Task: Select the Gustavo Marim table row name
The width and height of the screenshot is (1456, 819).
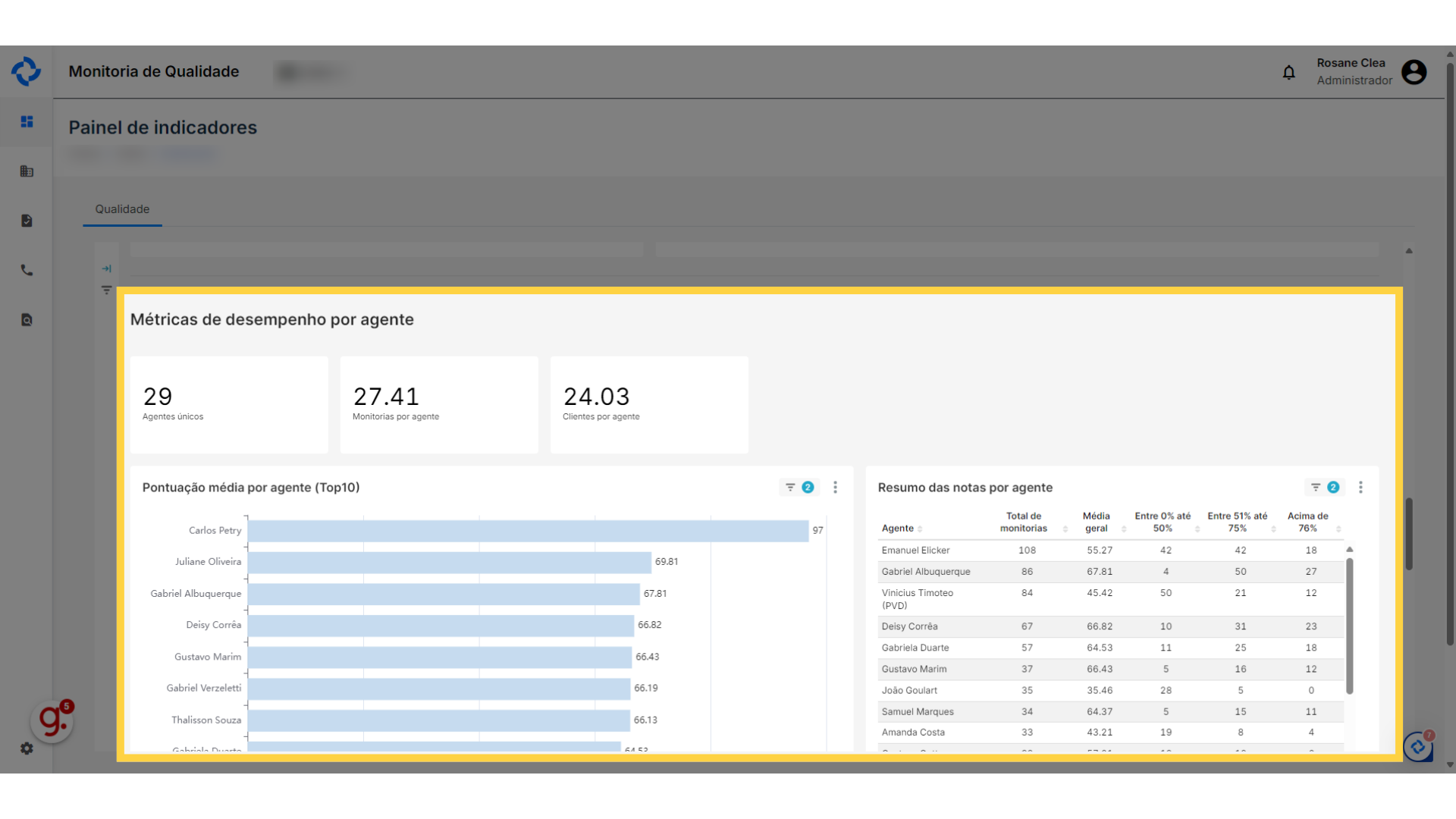Action: click(x=914, y=669)
